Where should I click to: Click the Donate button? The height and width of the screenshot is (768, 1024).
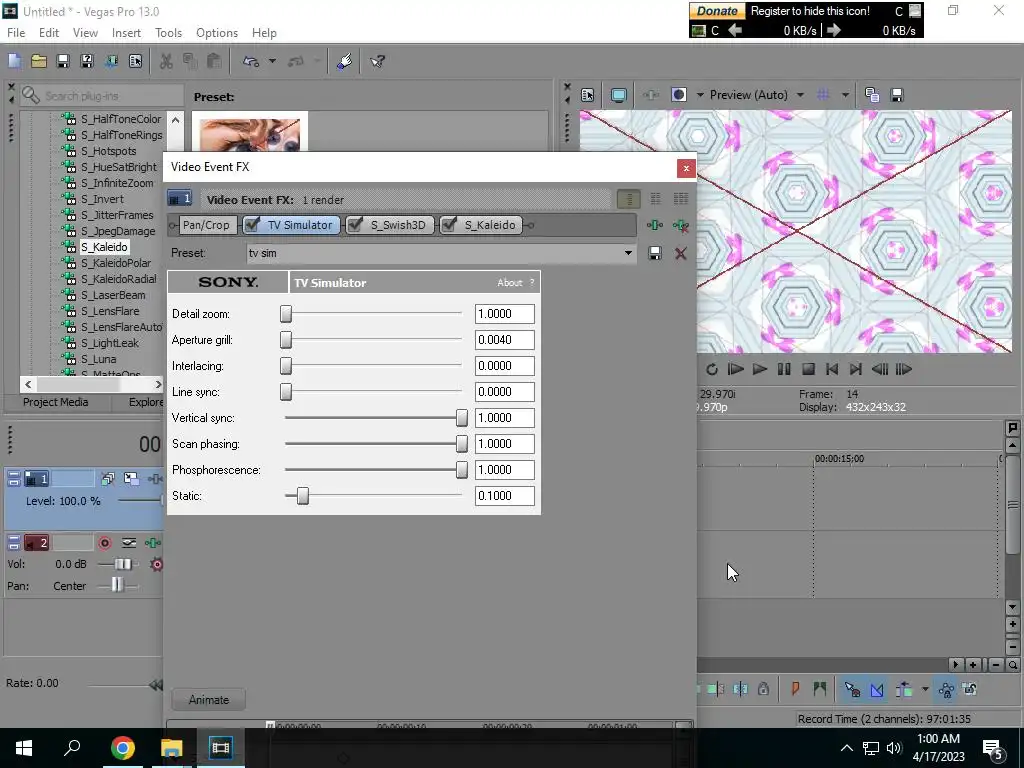coord(717,11)
